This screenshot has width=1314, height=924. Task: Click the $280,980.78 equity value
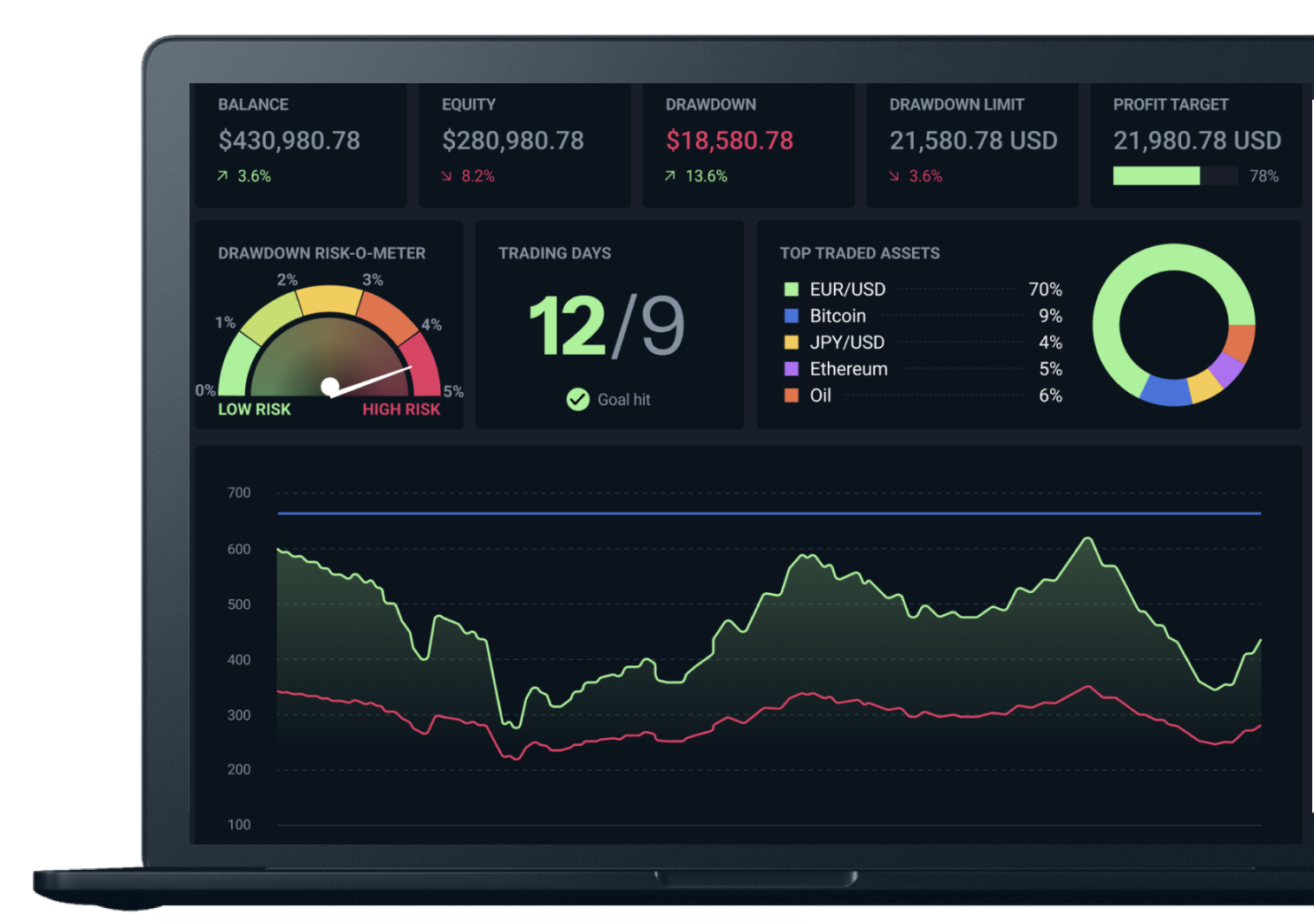tap(513, 141)
